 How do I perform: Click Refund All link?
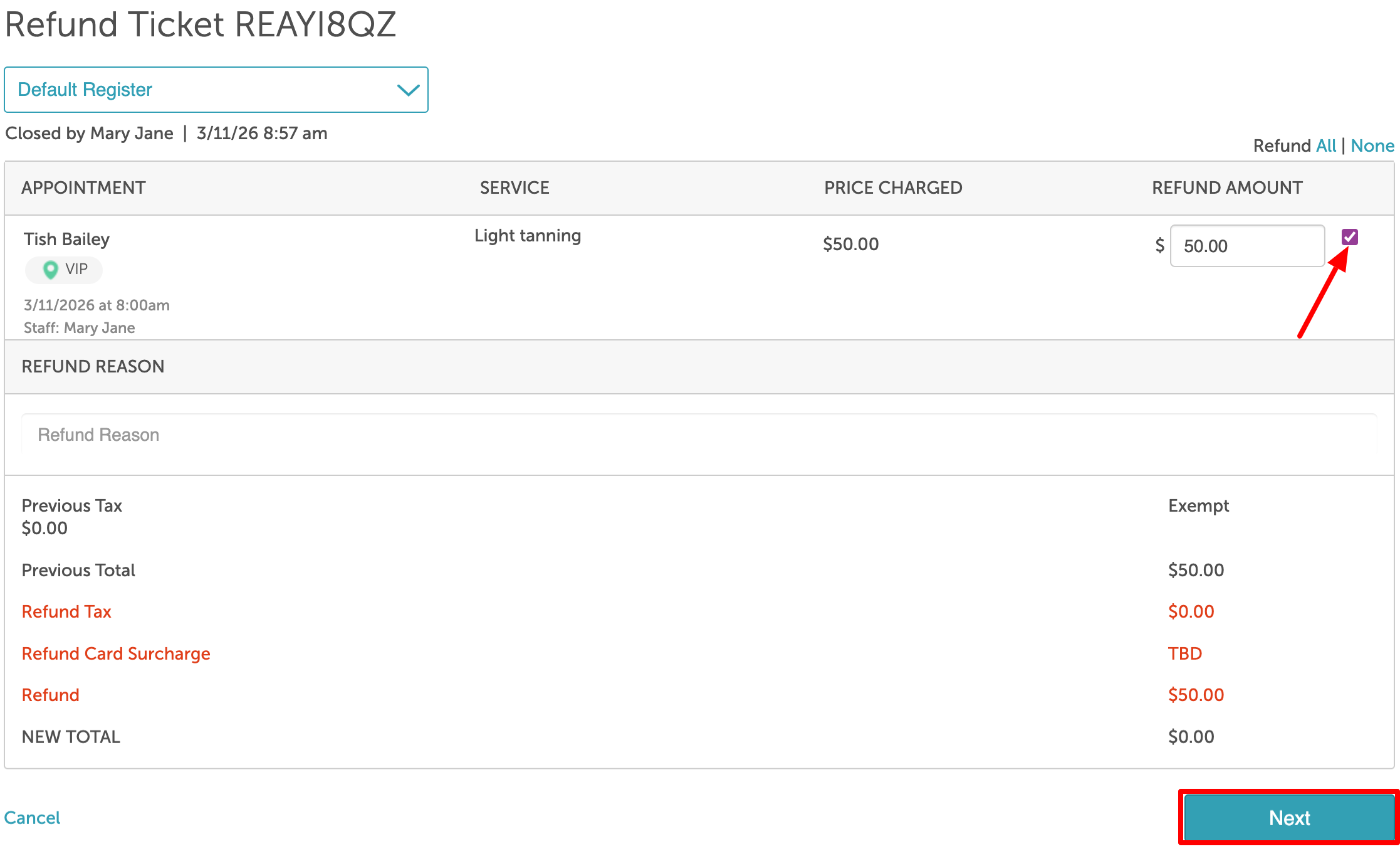(1326, 145)
